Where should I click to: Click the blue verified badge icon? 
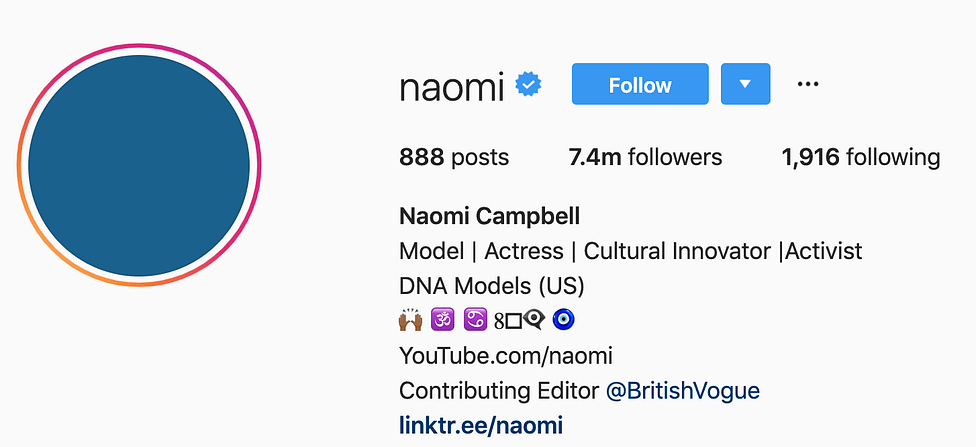tap(528, 85)
